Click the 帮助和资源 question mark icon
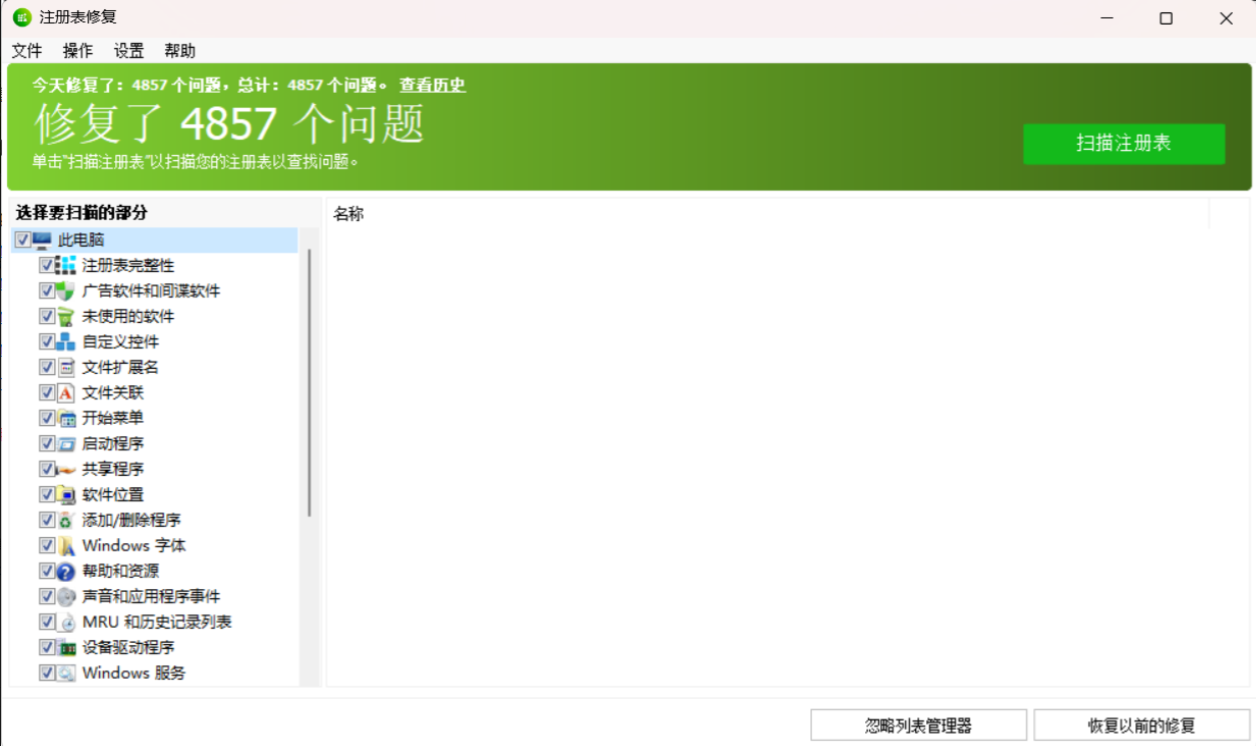This screenshot has width=1256, height=746. click(x=66, y=571)
